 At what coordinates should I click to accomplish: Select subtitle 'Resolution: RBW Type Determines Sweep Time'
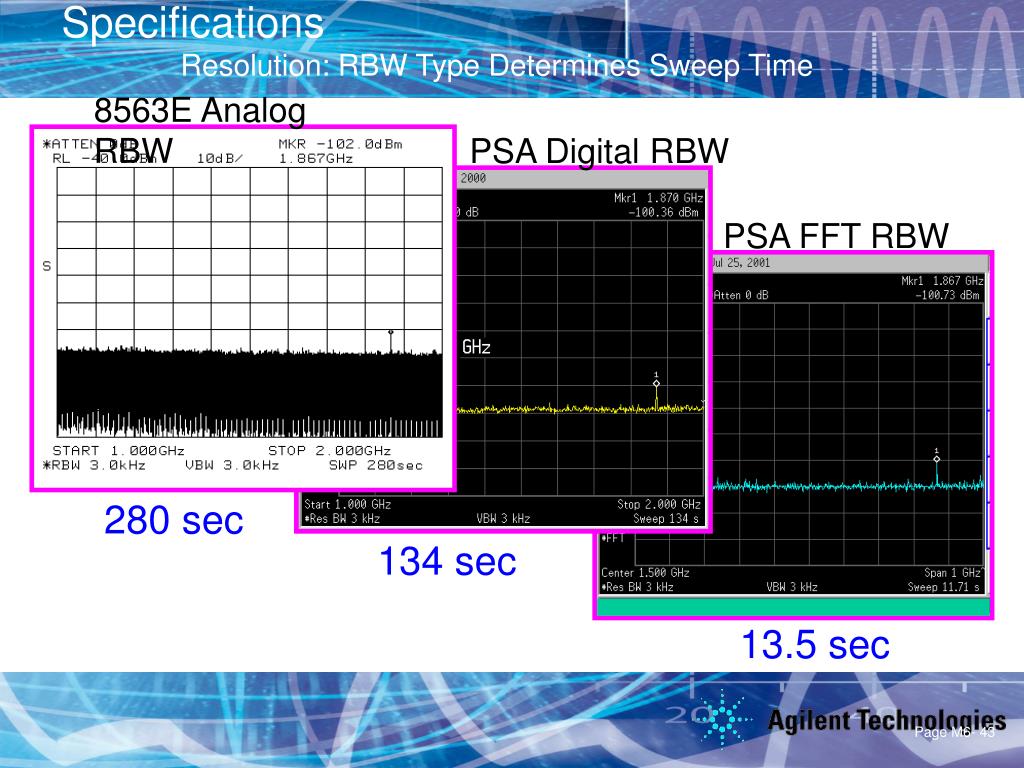pyautogui.click(x=496, y=65)
